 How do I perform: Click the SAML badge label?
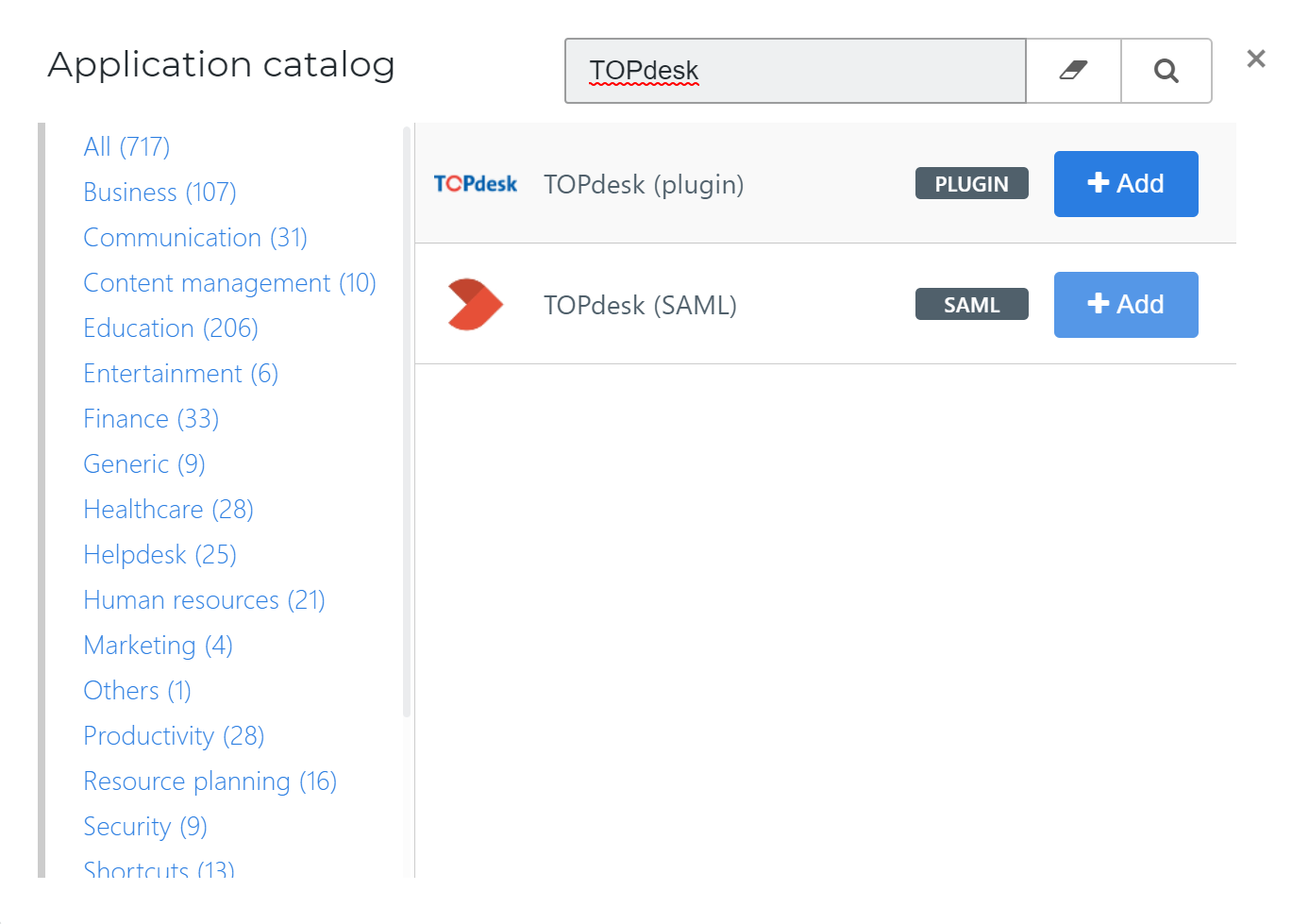[971, 305]
